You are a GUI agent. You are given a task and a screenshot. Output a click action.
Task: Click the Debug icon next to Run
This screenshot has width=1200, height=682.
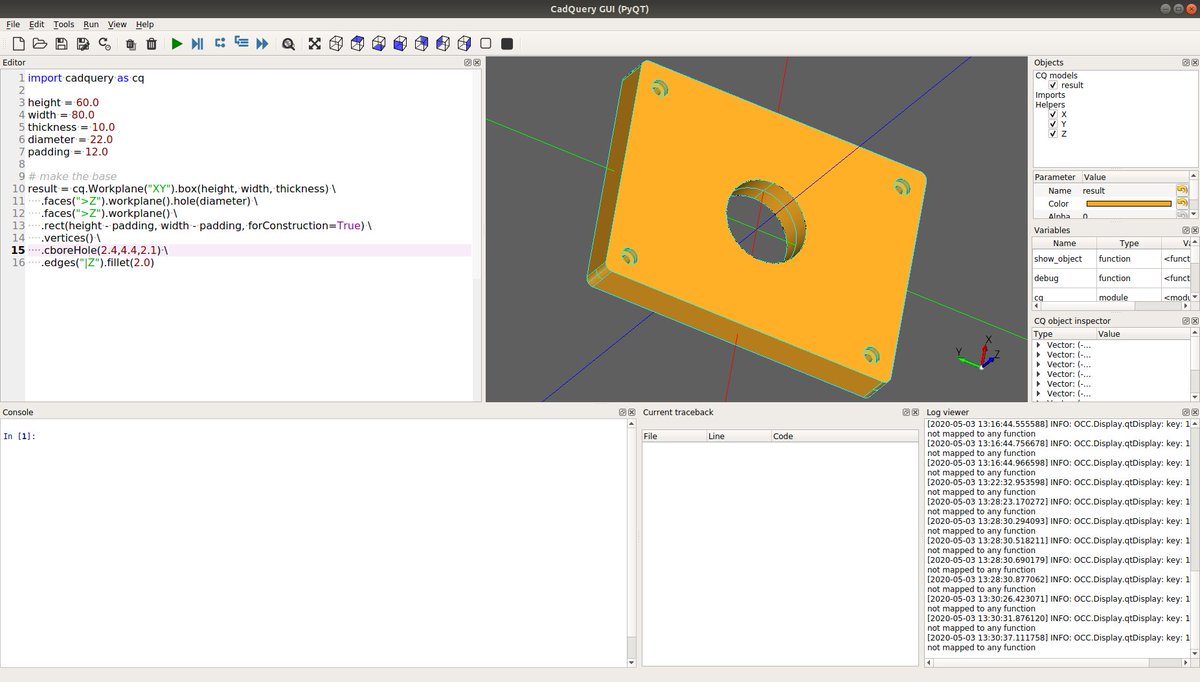(197, 43)
